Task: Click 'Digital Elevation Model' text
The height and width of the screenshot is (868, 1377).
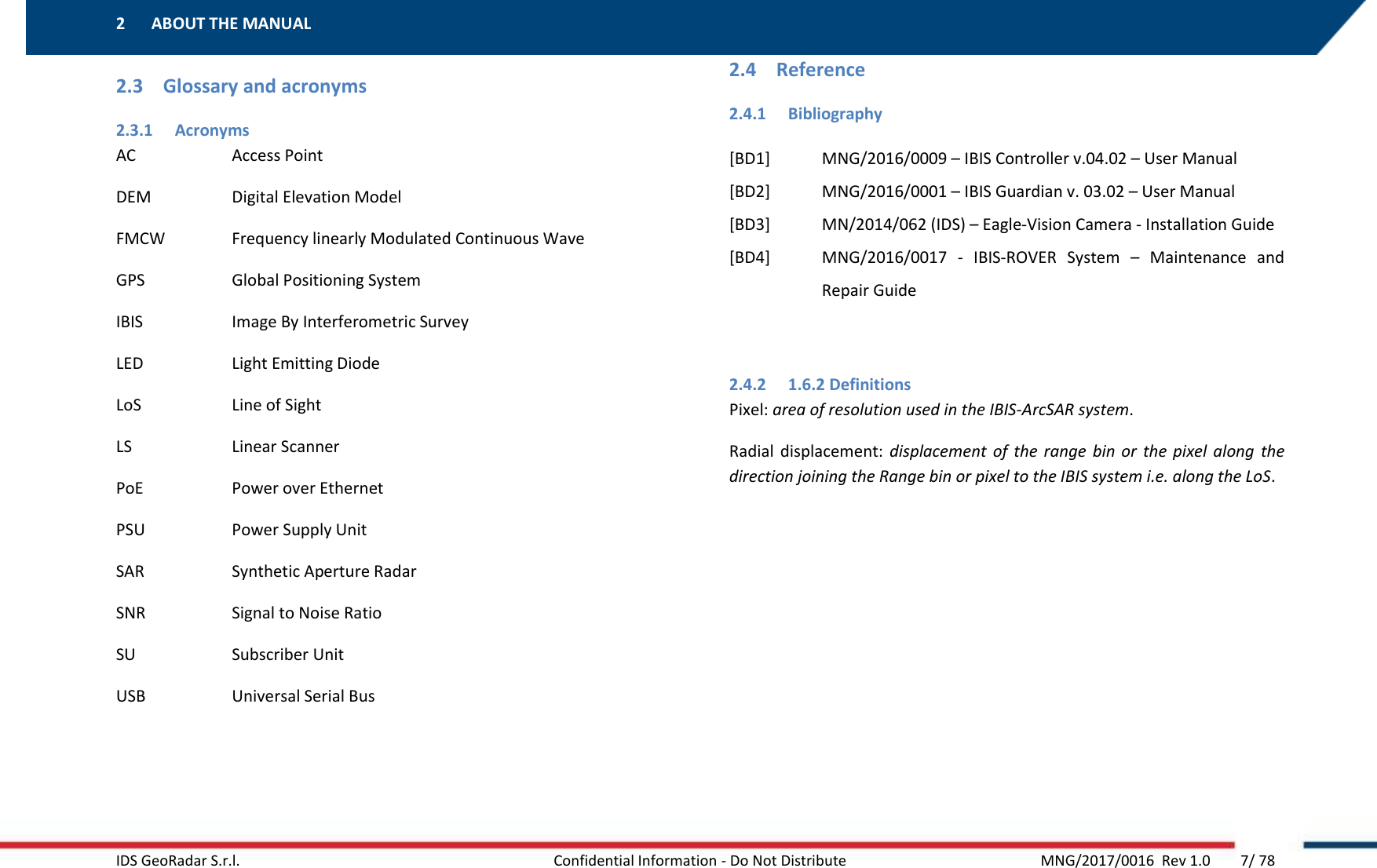Action: [x=316, y=197]
